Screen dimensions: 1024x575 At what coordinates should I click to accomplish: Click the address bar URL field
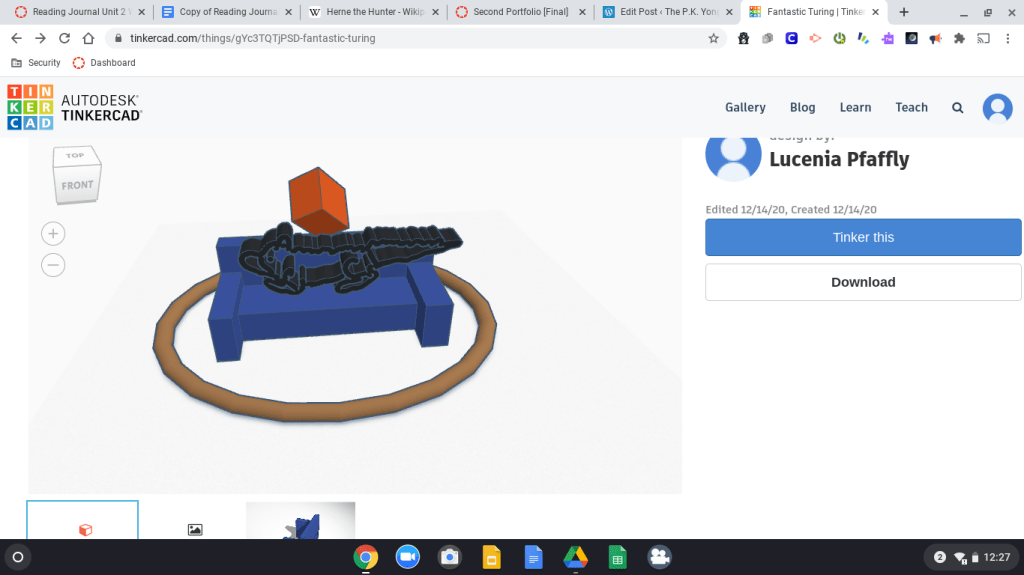point(400,38)
